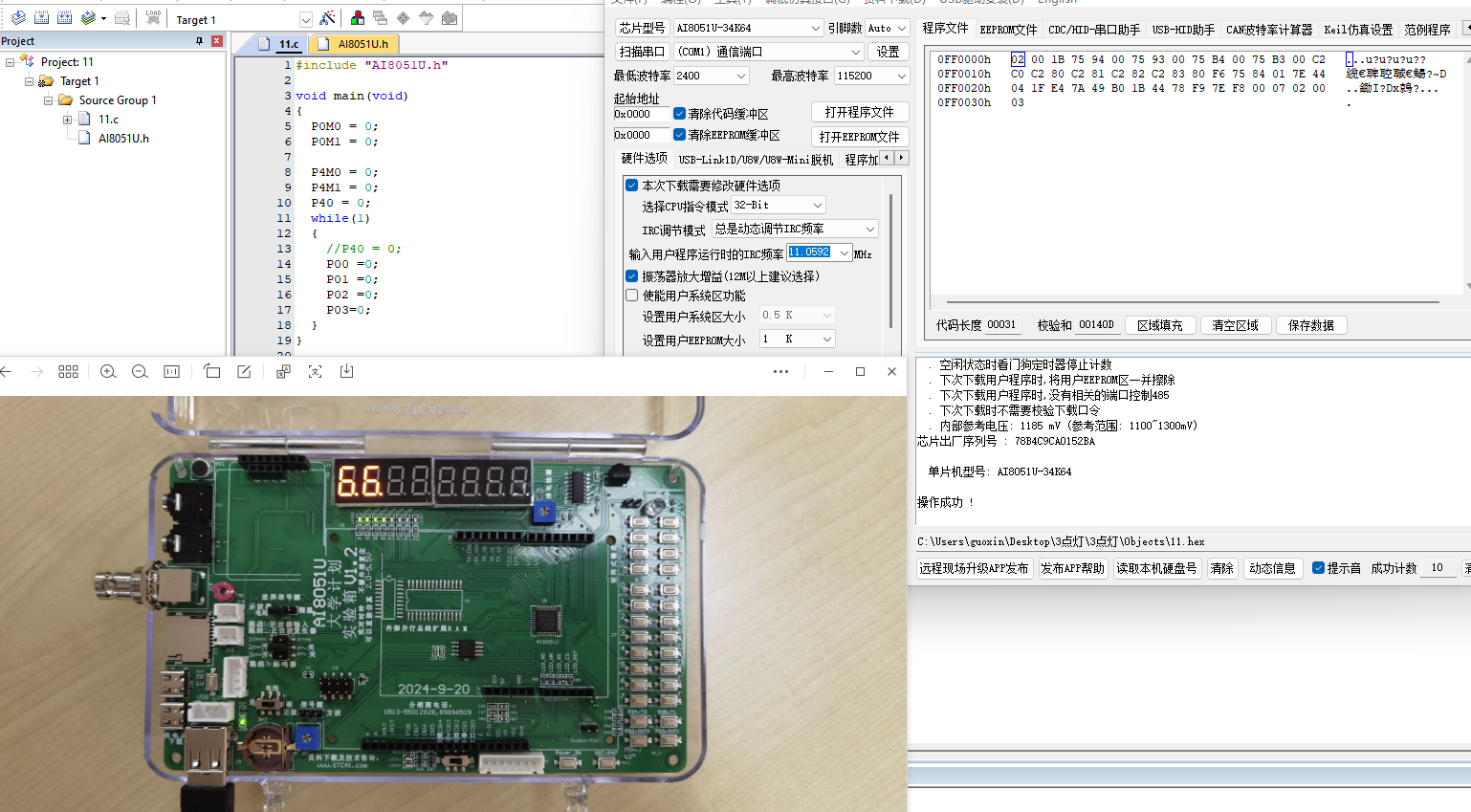Open the thumbnail grid view in photo viewer
The width and height of the screenshot is (1471, 812).
click(x=68, y=372)
